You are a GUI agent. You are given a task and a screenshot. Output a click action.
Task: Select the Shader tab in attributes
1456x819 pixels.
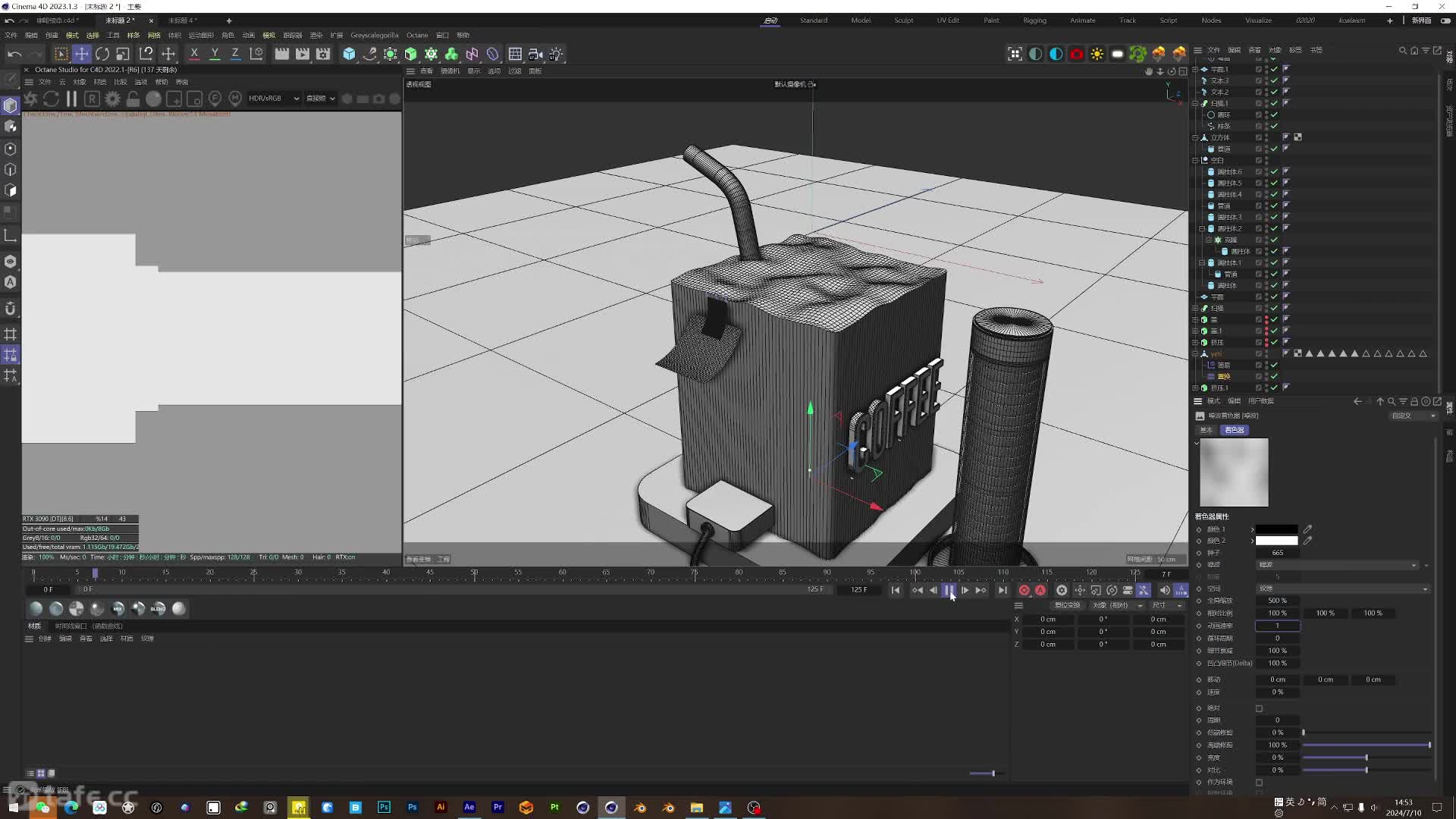[x=1234, y=430]
